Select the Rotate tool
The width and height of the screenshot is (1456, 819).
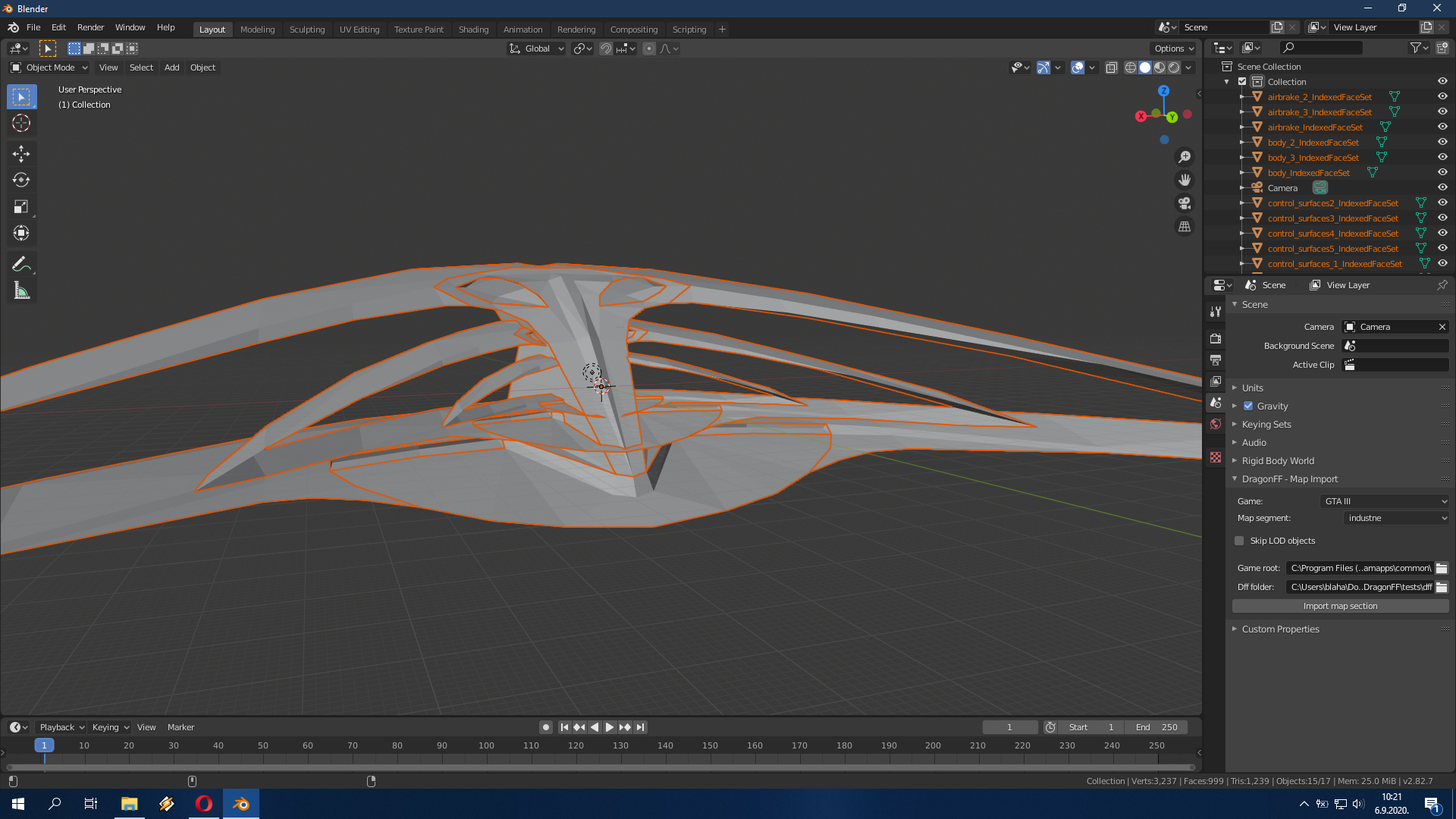pyautogui.click(x=20, y=180)
